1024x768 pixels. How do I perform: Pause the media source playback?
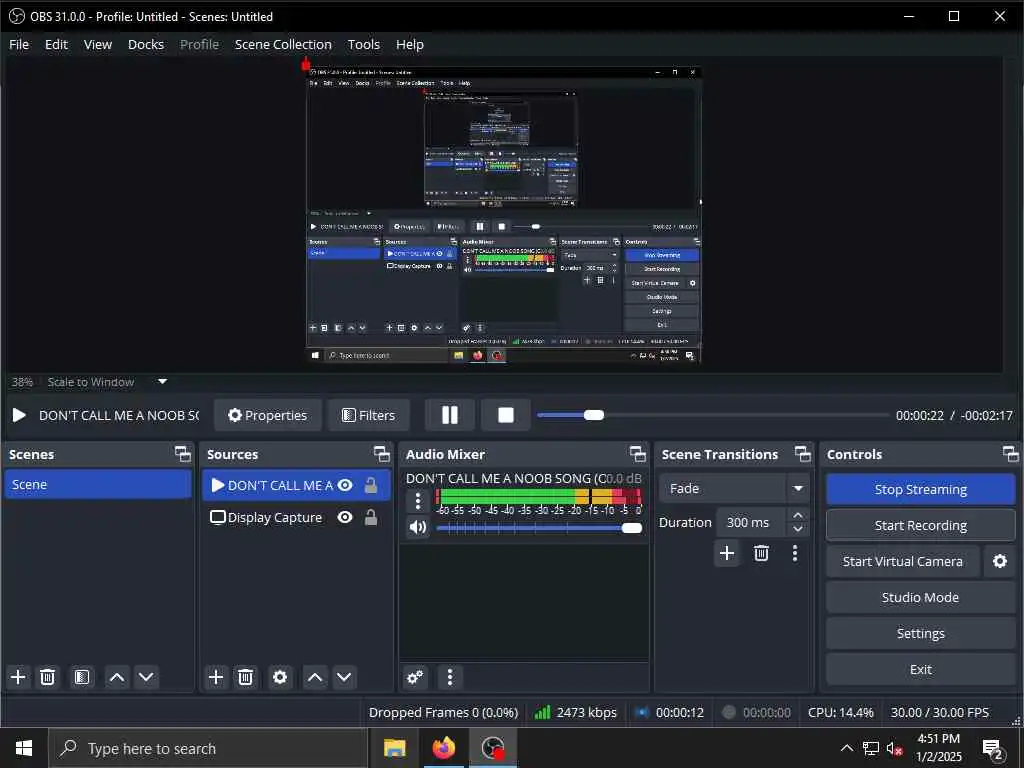450,415
